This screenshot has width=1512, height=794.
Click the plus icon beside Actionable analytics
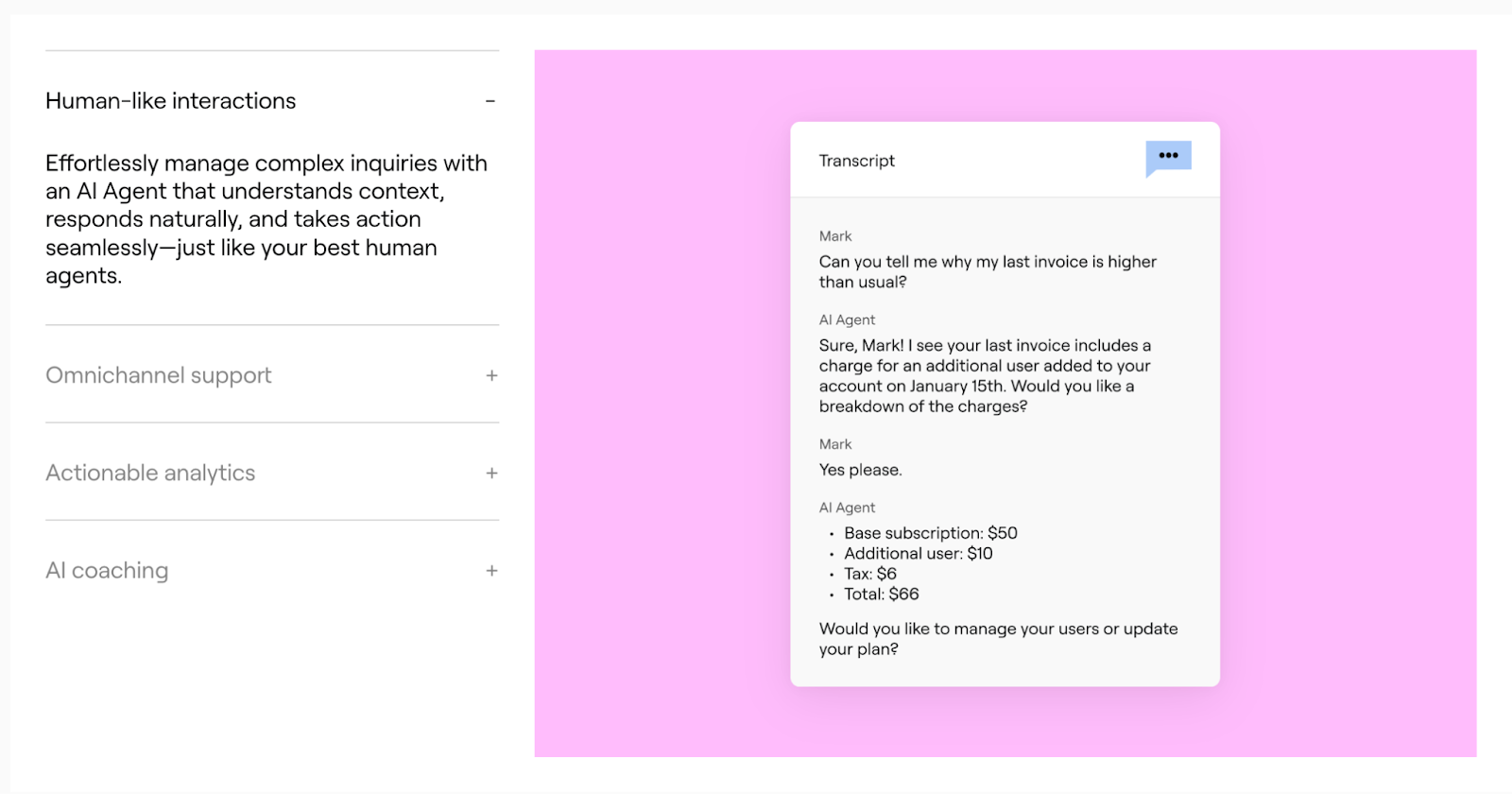tap(491, 474)
